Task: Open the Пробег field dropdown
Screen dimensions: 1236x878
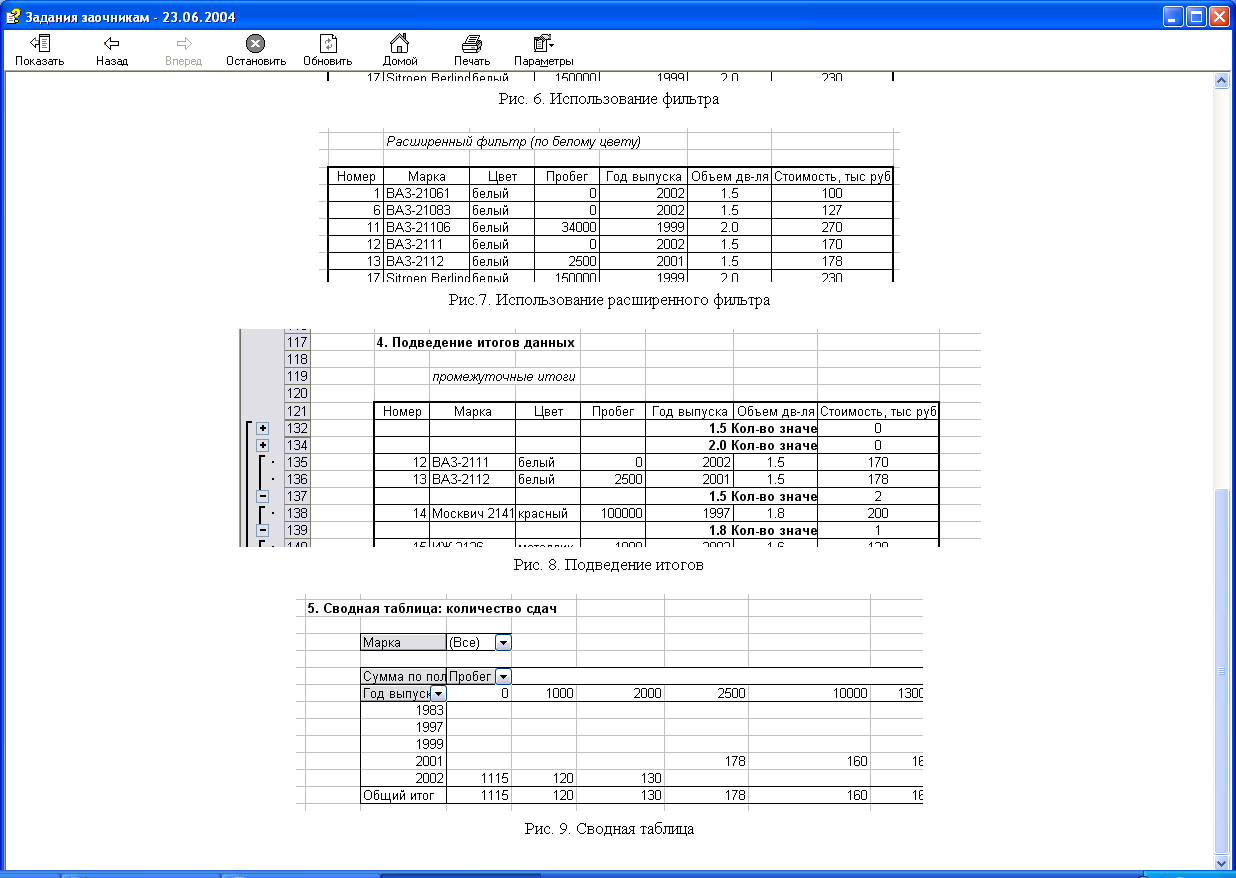Action: 503,677
